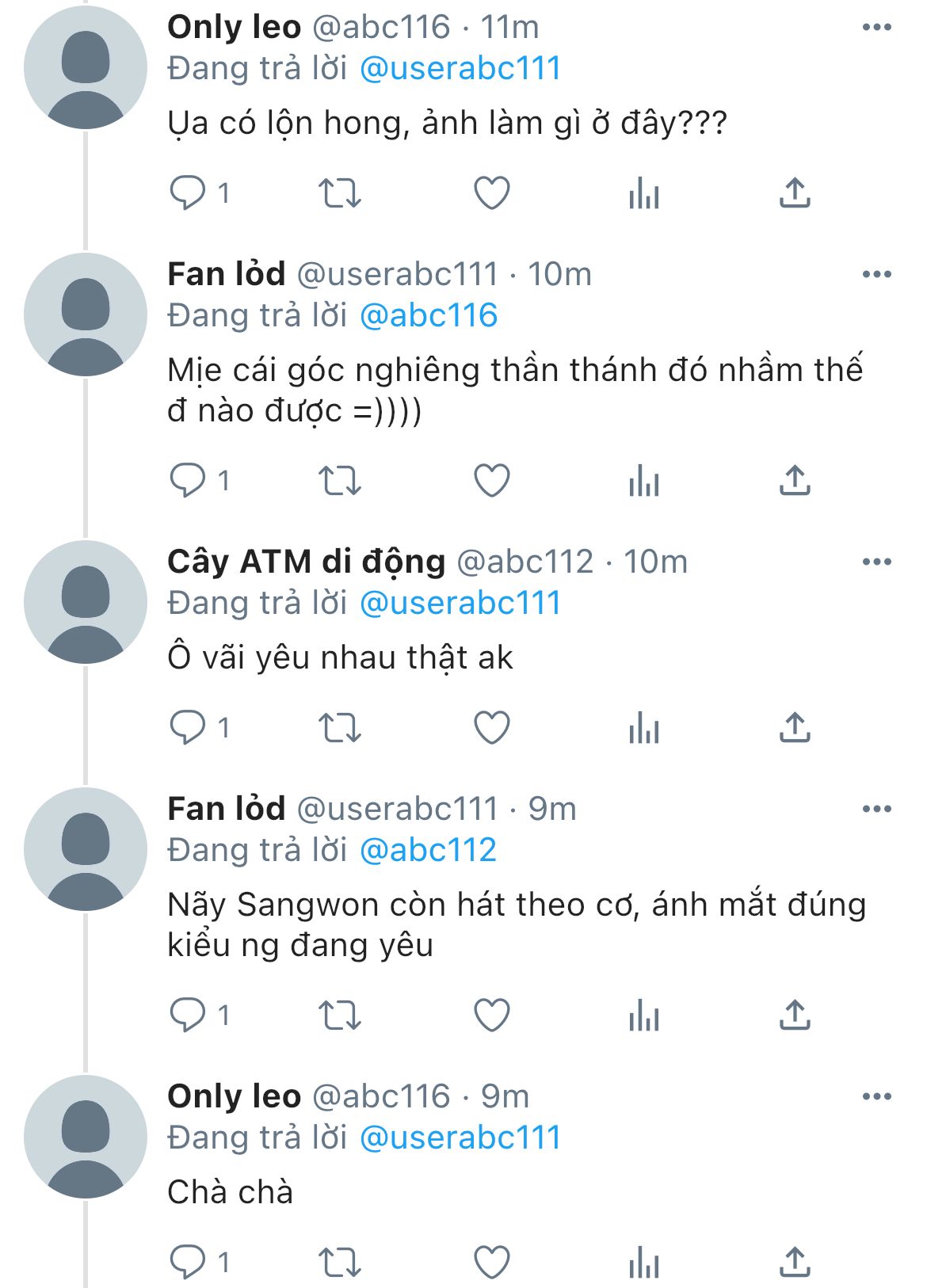Retweet the "Nãy Sangwon còn hát" tweet
The width and height of the screenshot is (927, 1288).
point(339,1015)
